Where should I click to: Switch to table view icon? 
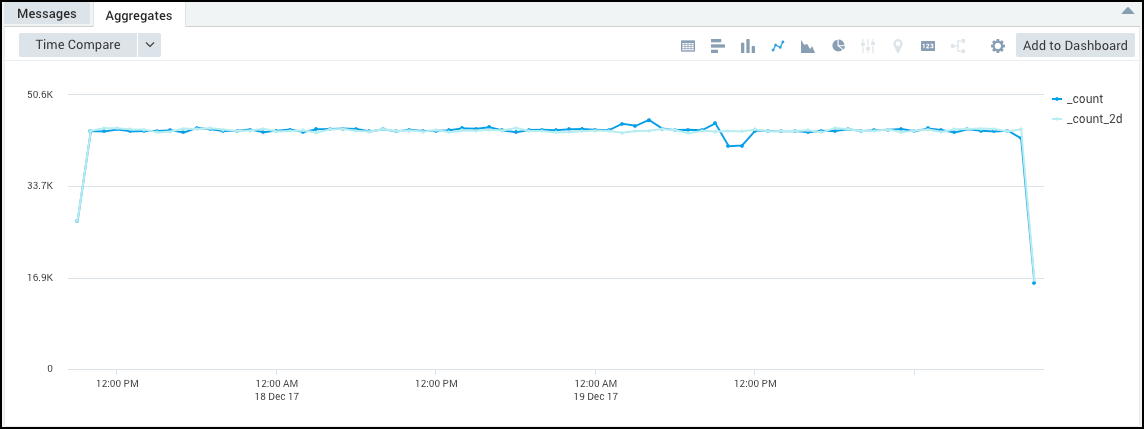(688, 46)
